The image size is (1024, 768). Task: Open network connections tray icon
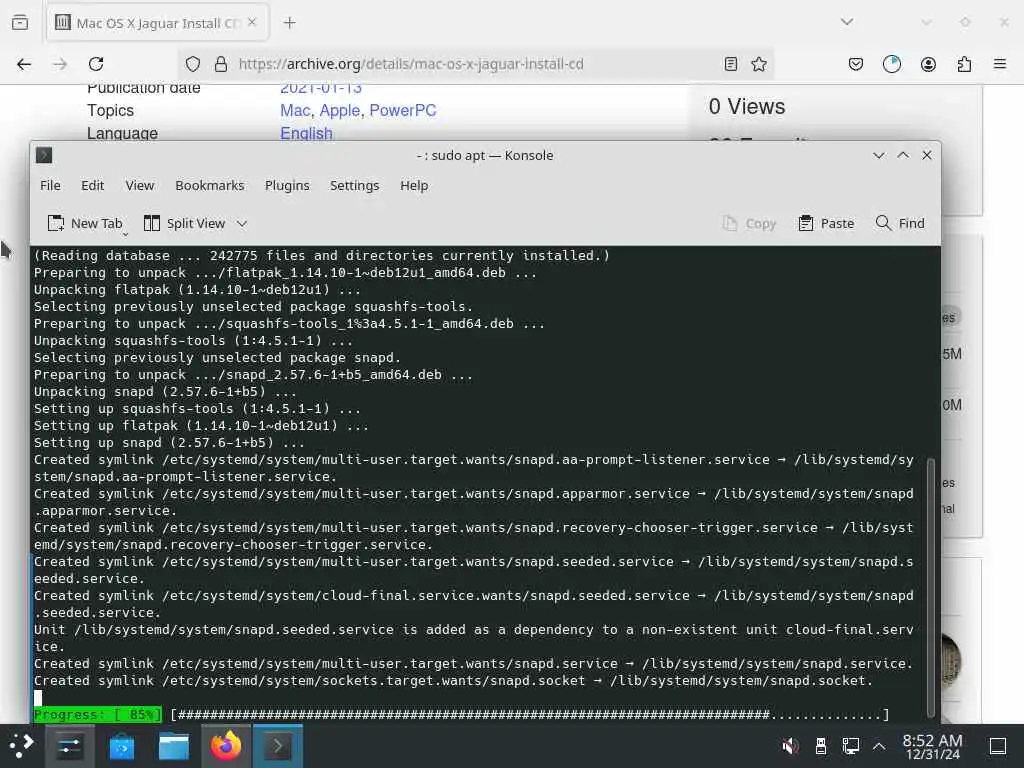(851, 746)
